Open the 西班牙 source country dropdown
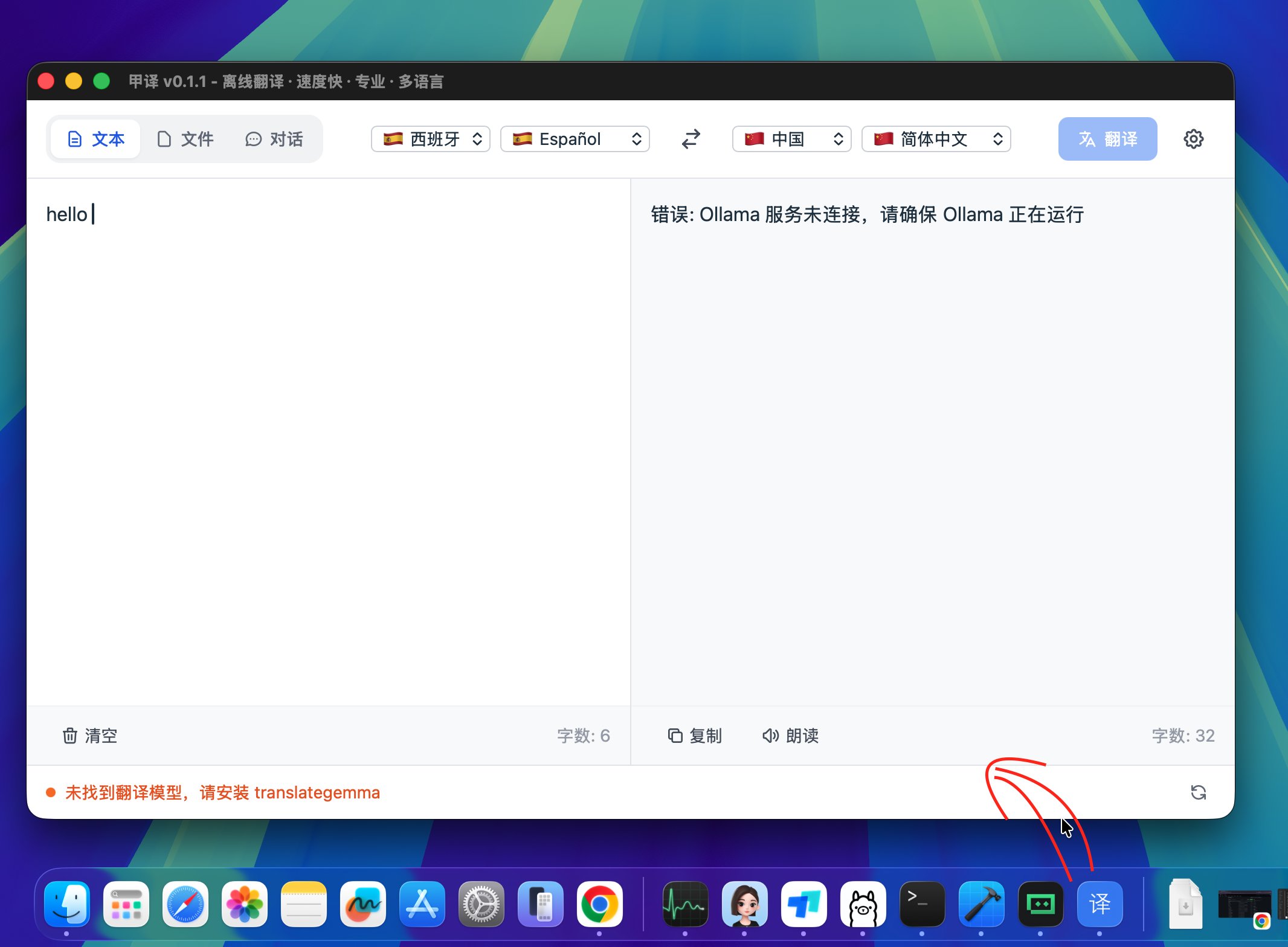The height and width of the screenshot is (947, 1288). click(430, 139)
